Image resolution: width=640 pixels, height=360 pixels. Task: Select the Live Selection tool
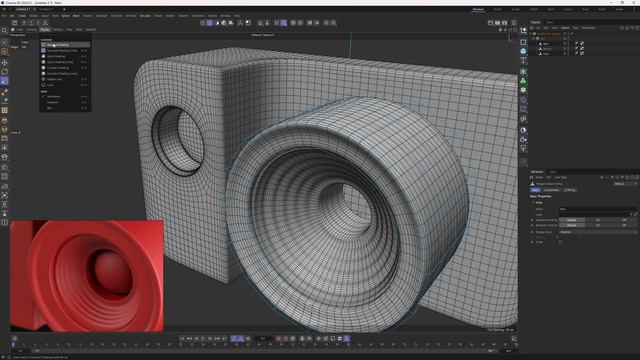pos(4,42)
